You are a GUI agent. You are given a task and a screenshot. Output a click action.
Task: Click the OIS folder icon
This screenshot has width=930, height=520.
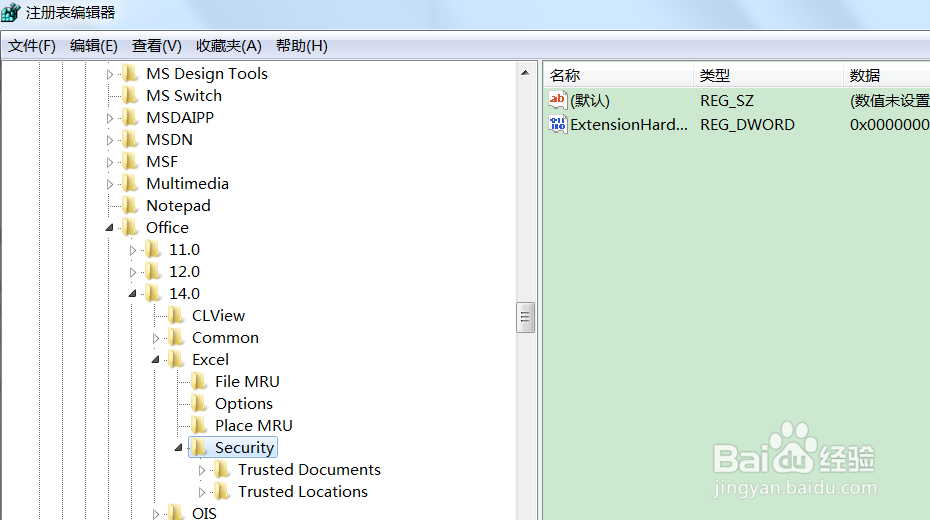pos(176,513)
